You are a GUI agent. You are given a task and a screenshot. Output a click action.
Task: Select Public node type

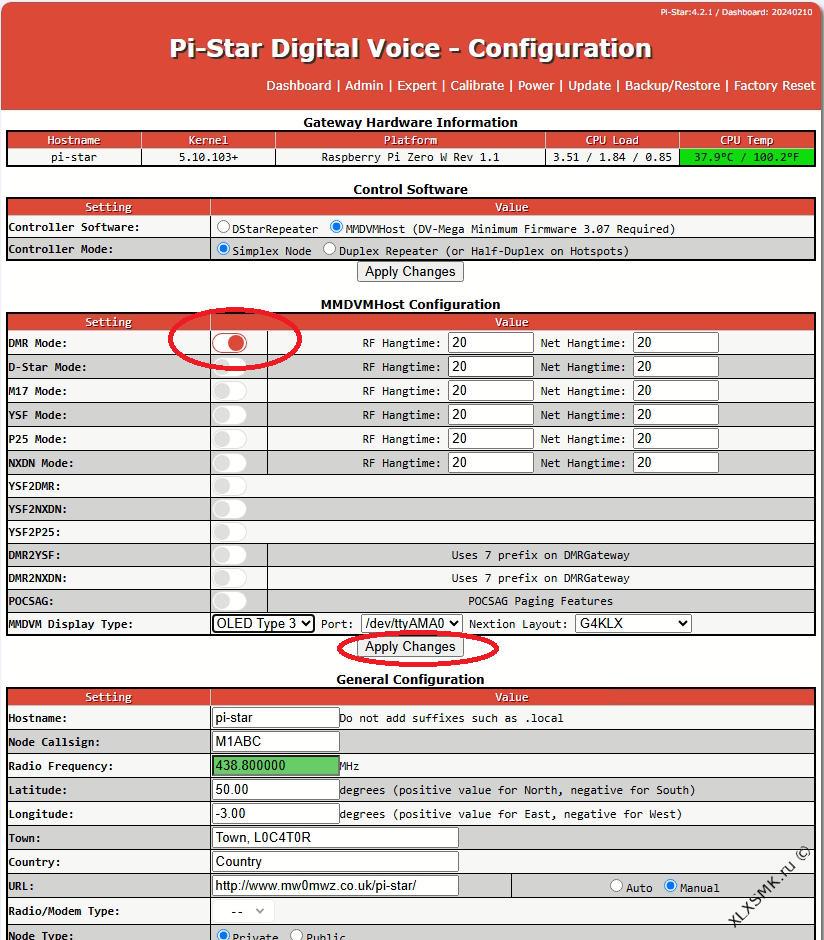pyautogui.click(x=297, y=935)
